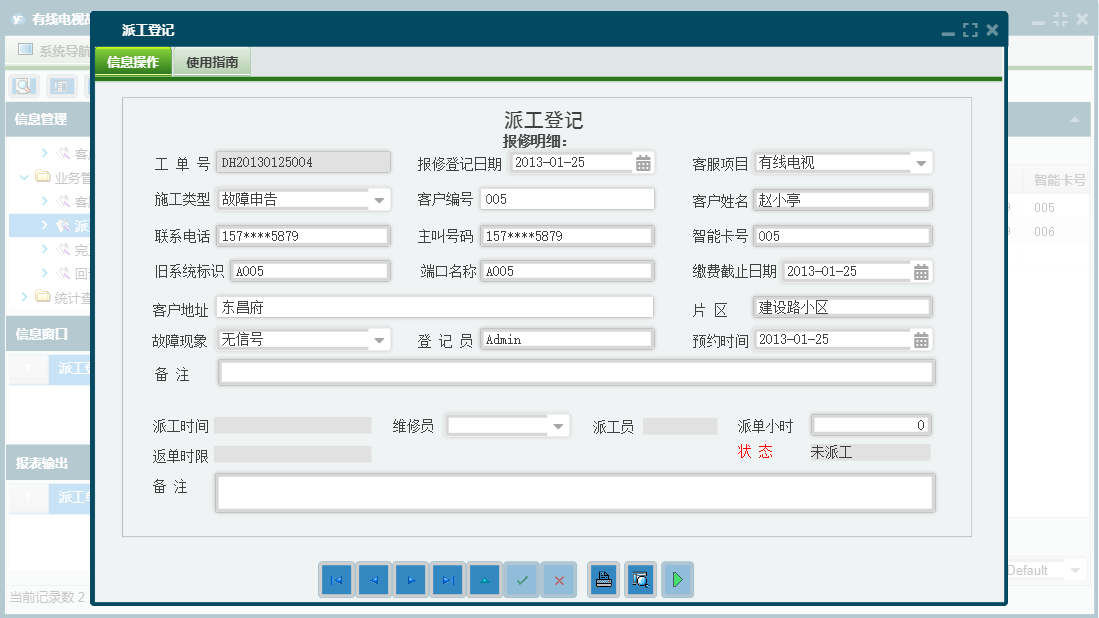Screen dimensions: 1099x618
Task: Click the confirm checkmark icon
Action: pyautogui.click(x=521, y=579)
